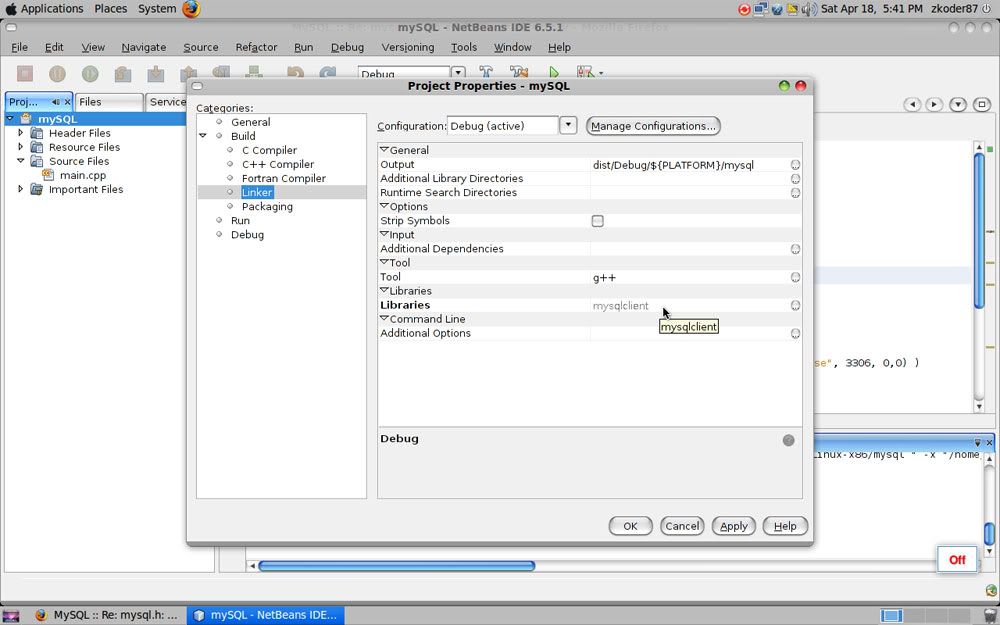Collapse the Libraries properties section
This screenshot has height=625, width=1000.
click(384, 290)
